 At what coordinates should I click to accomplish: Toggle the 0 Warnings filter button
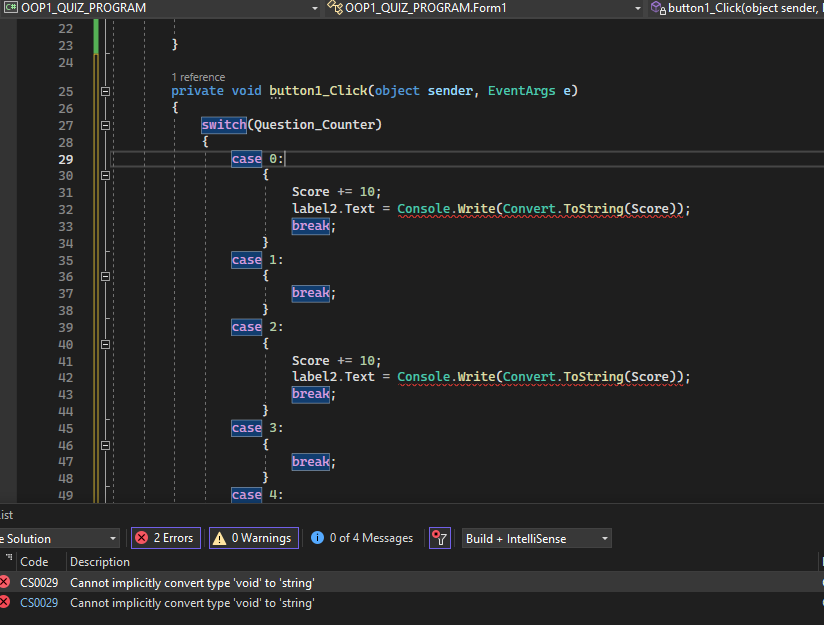coord(251,538)
